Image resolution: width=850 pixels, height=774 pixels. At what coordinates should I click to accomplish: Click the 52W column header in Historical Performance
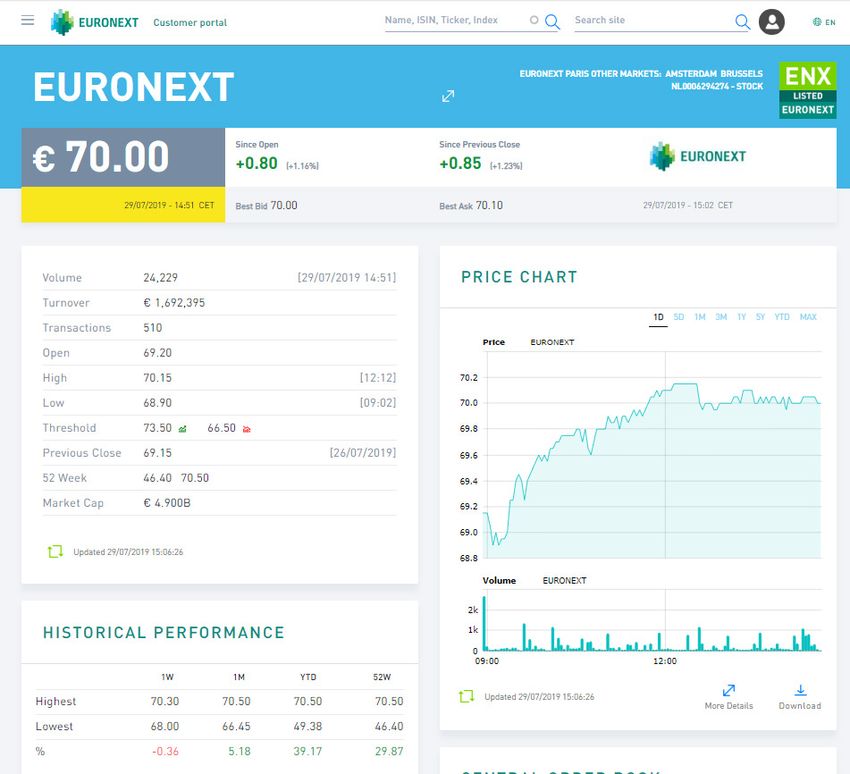382,677
